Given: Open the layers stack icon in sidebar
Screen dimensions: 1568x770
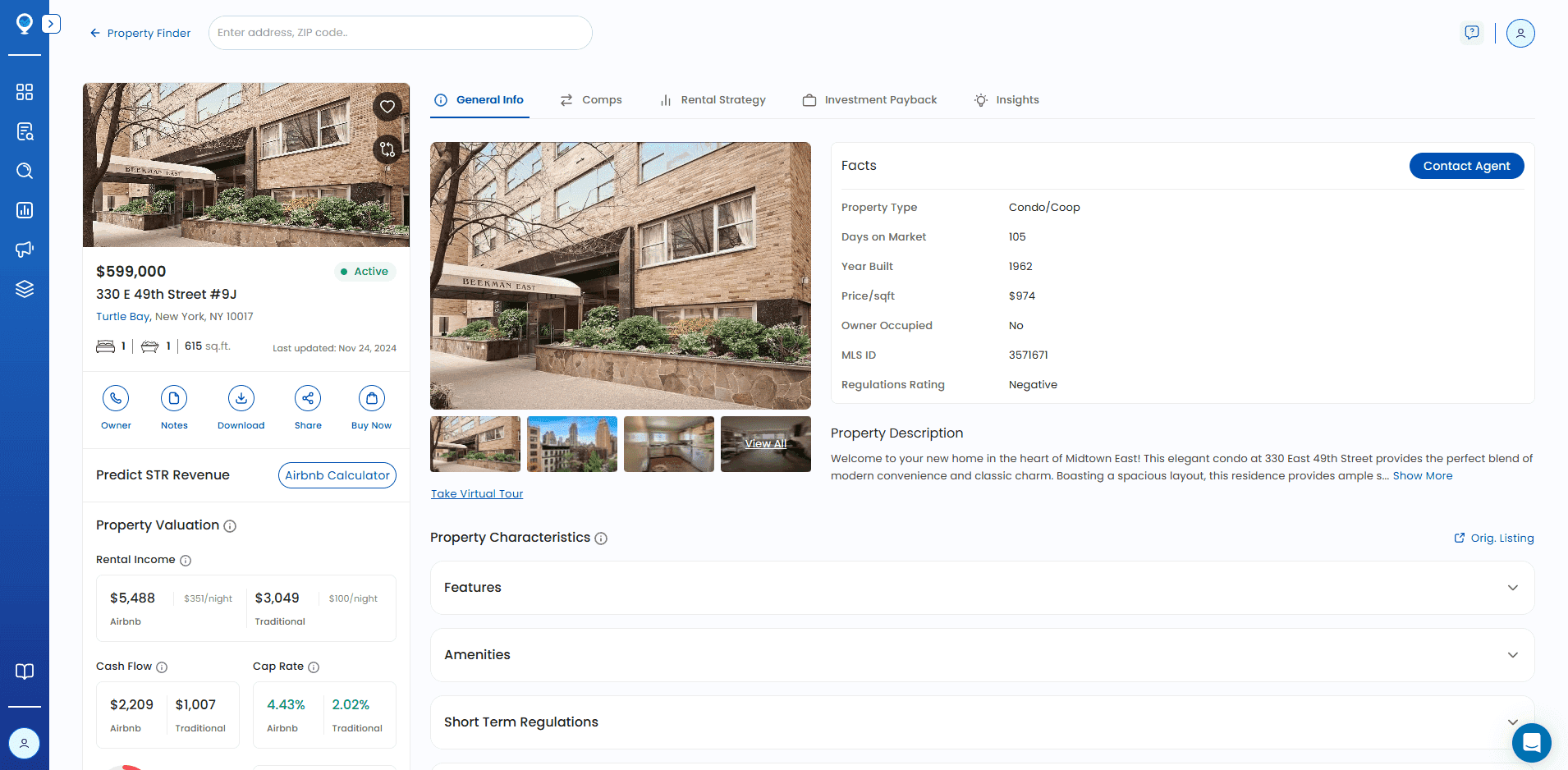Looking at the screenshot, I should point(25,289).
